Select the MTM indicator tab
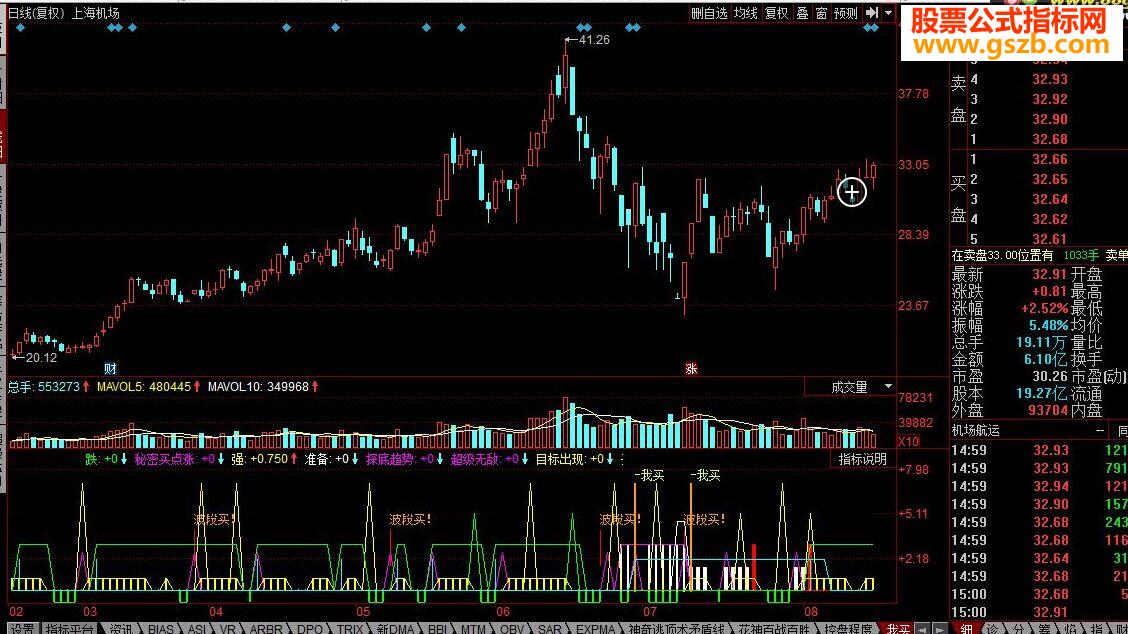 [473, 628]
